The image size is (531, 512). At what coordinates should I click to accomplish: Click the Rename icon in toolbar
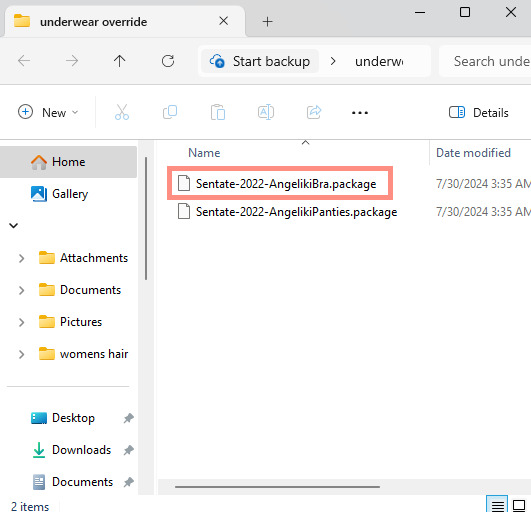[266, 112]
